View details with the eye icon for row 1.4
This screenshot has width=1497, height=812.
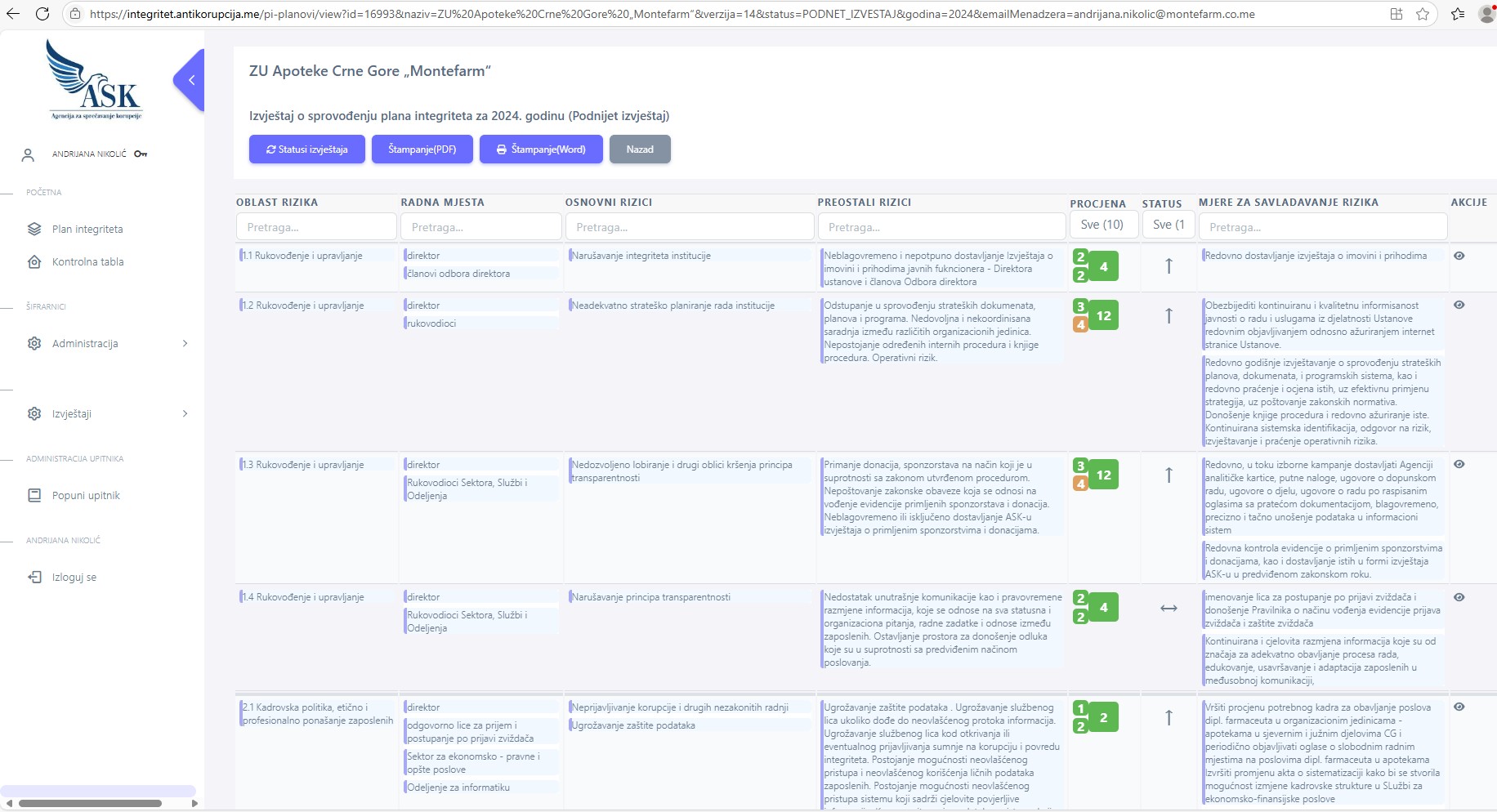1459,597
